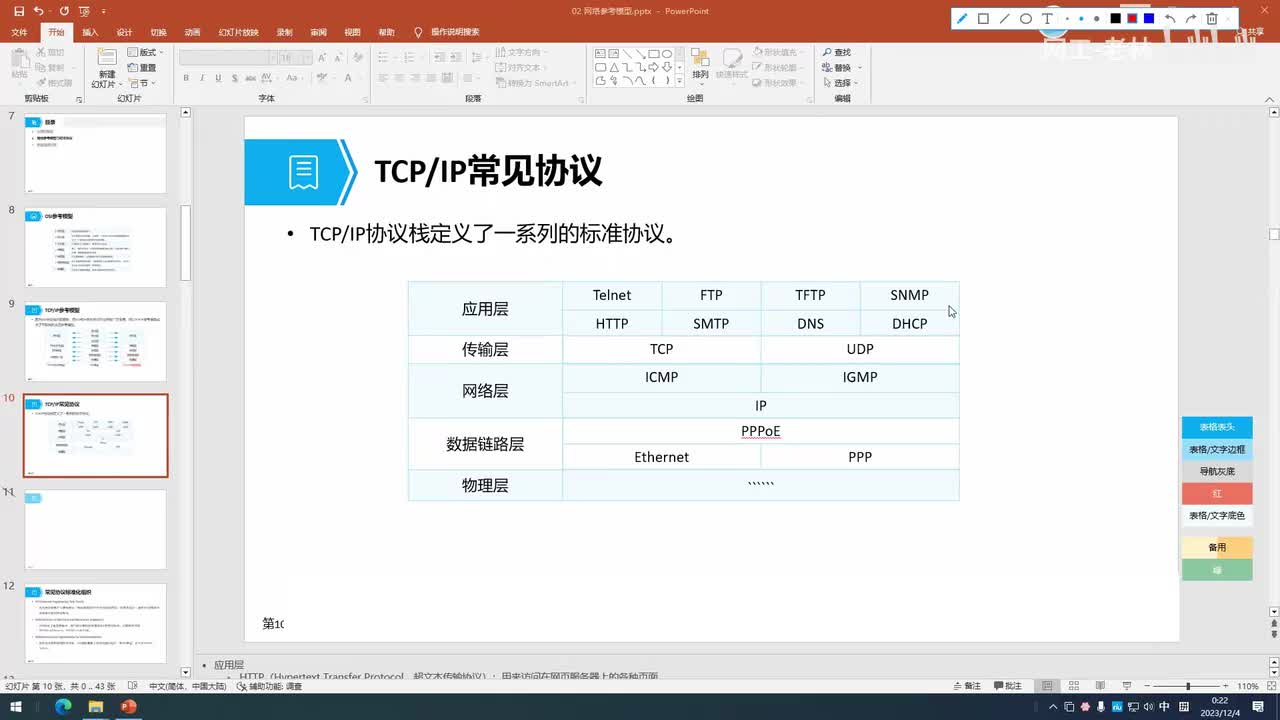Adjust the zoom slider in status bar
This screenshot has height=720, width=1280.
(x=1187, y=686)
